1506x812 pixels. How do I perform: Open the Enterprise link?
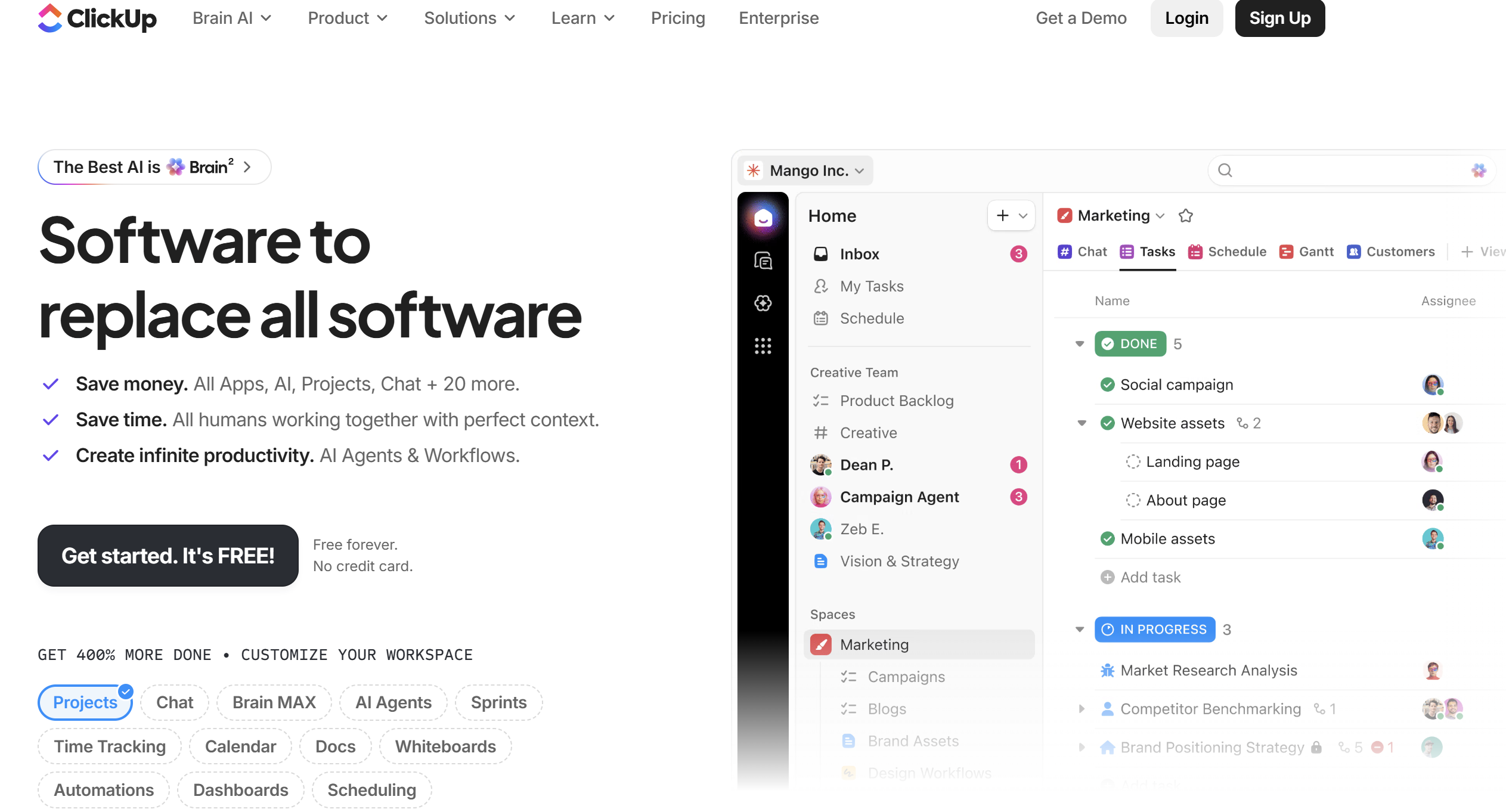pos(779,18)
